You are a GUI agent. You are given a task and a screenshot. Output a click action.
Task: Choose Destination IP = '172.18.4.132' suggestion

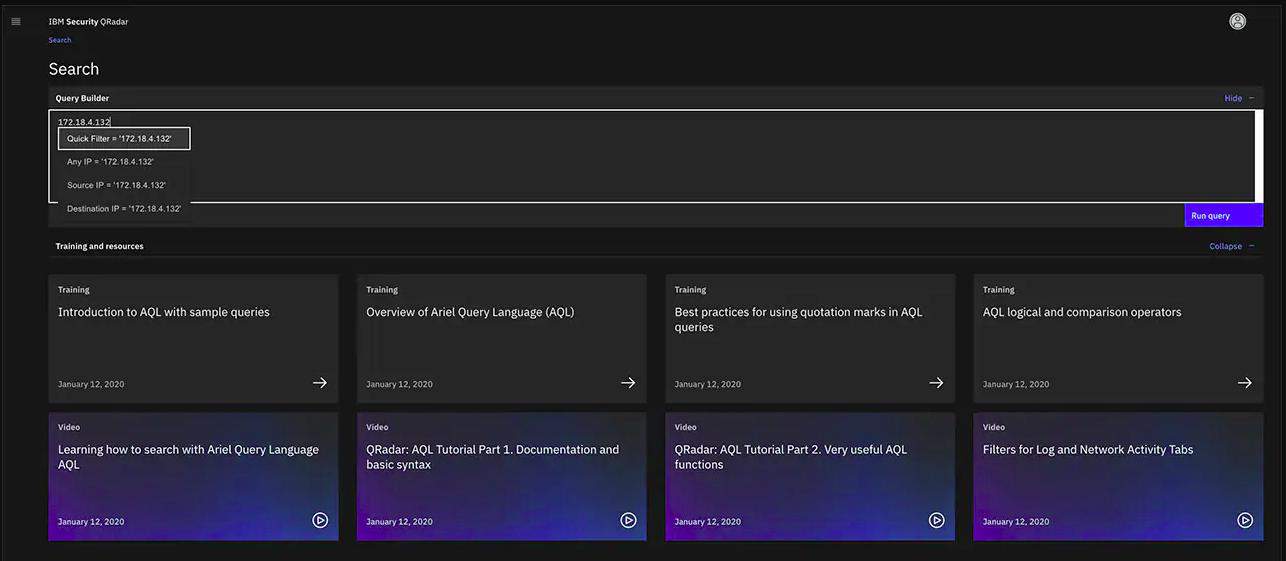pyautogui.click(x=124, y=209)
